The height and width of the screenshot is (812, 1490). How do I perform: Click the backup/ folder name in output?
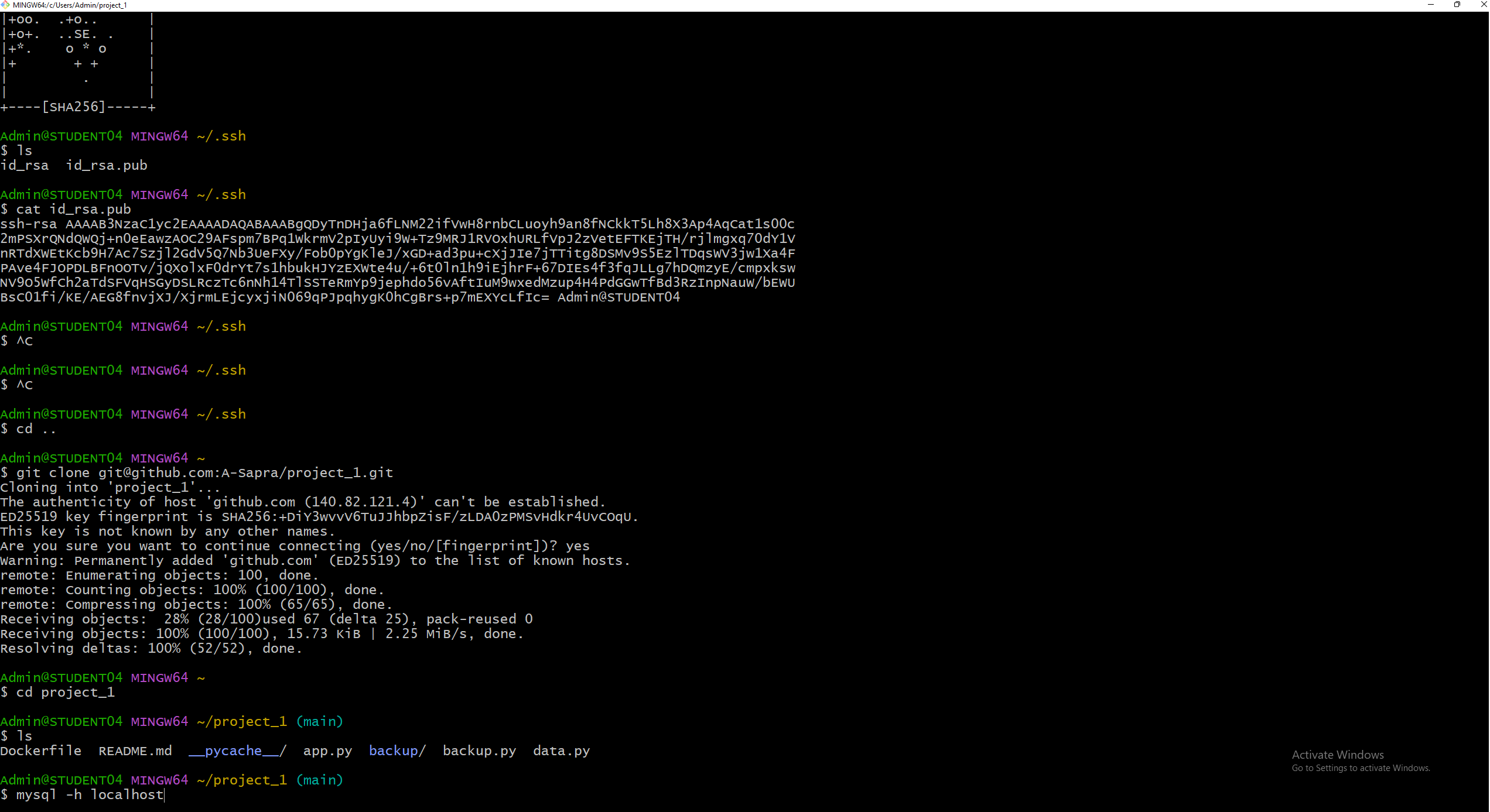pos(397,751)
